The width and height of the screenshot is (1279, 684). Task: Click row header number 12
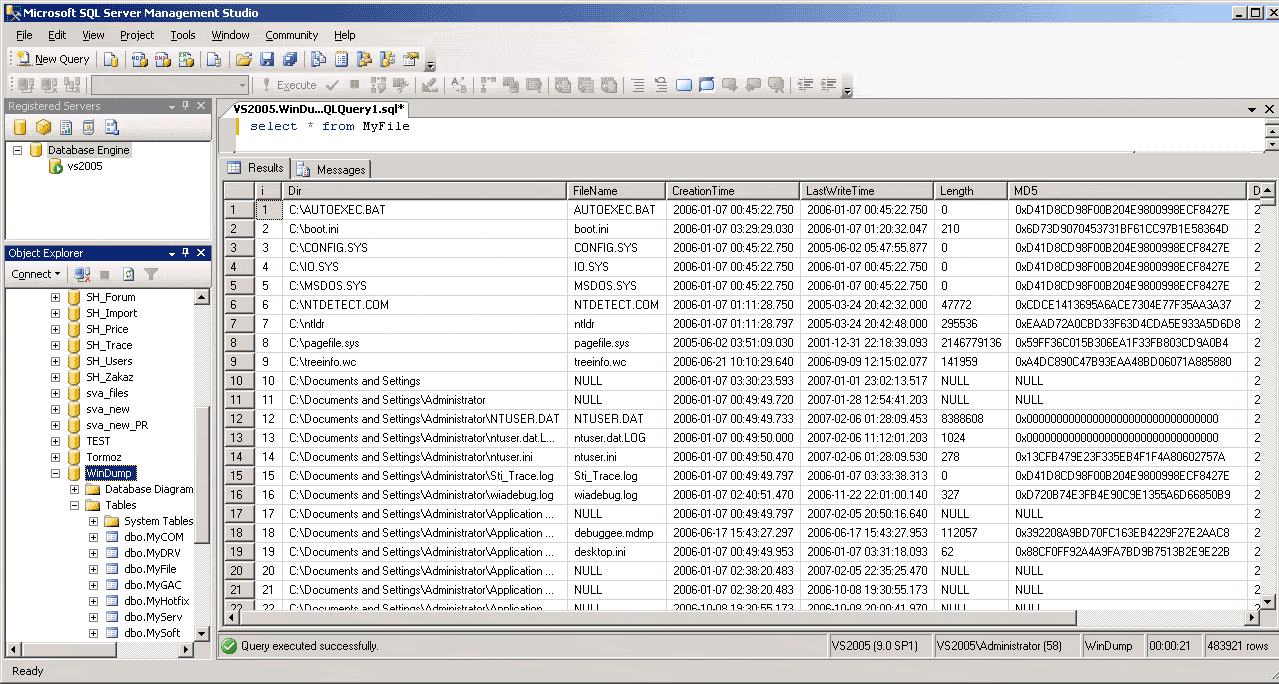pyautogui.click(x=237, y=419)
